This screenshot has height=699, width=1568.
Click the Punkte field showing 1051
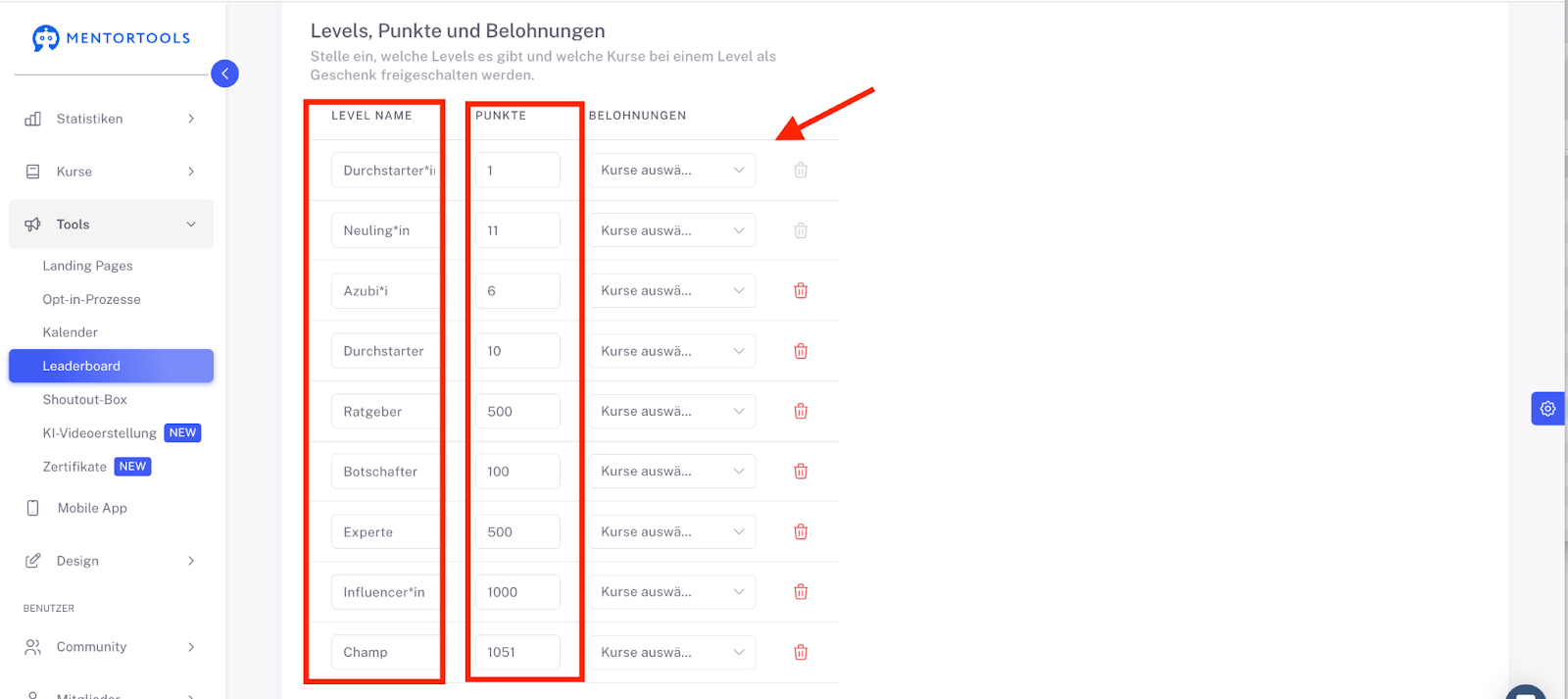tap(517, 653)
